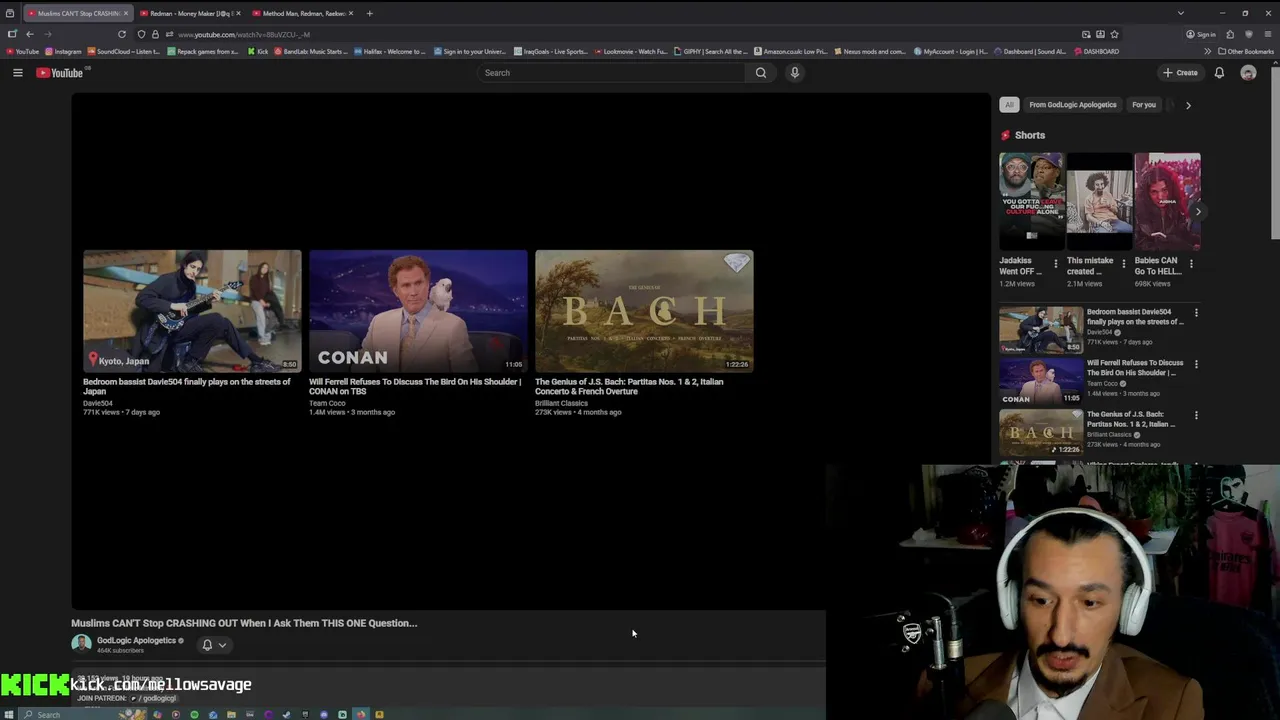Show next Shorts with the right arrow
Viewport: 1280px width, 720px height.
(x=1198, y=211)
